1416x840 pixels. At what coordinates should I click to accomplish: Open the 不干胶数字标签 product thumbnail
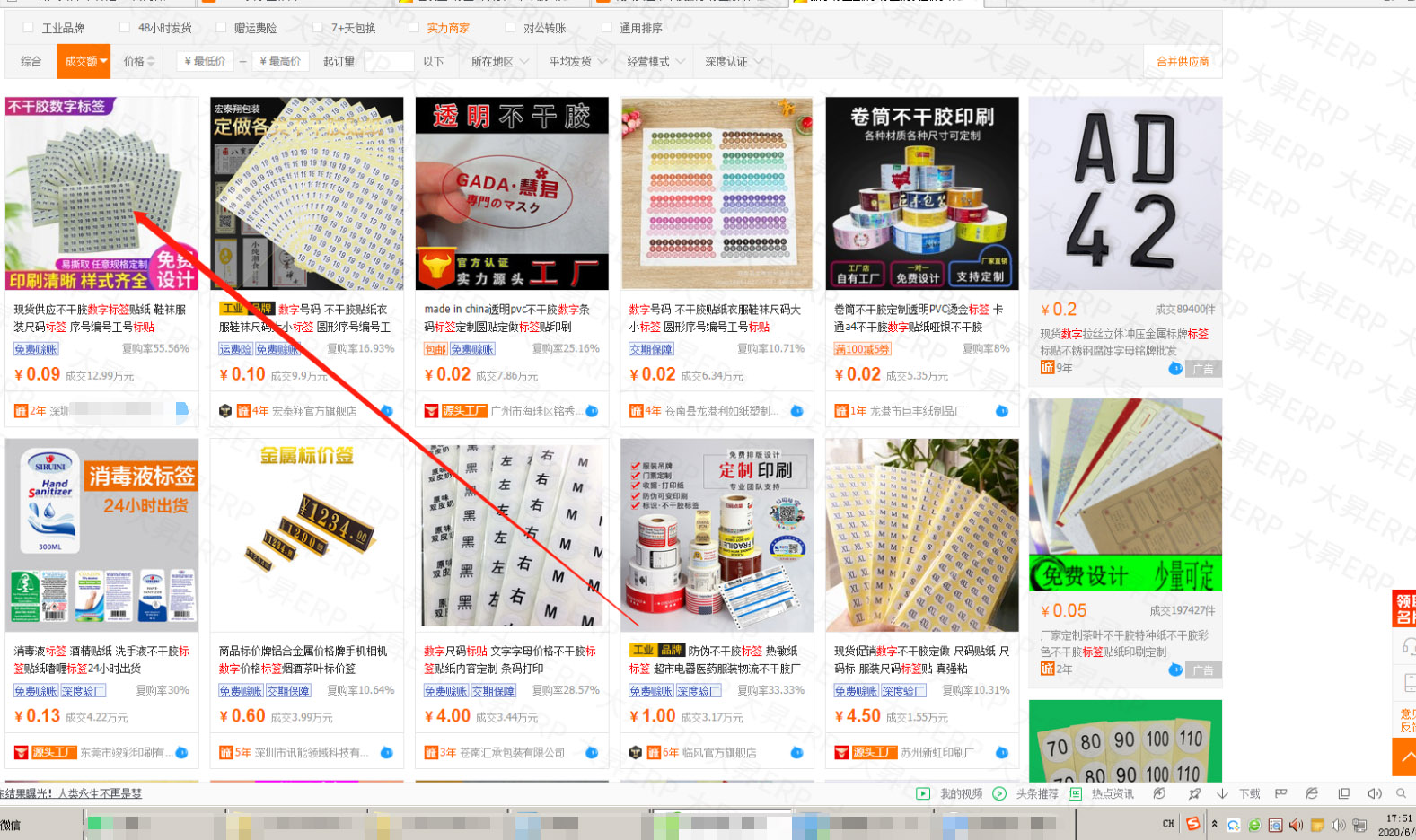click(101, 194)
